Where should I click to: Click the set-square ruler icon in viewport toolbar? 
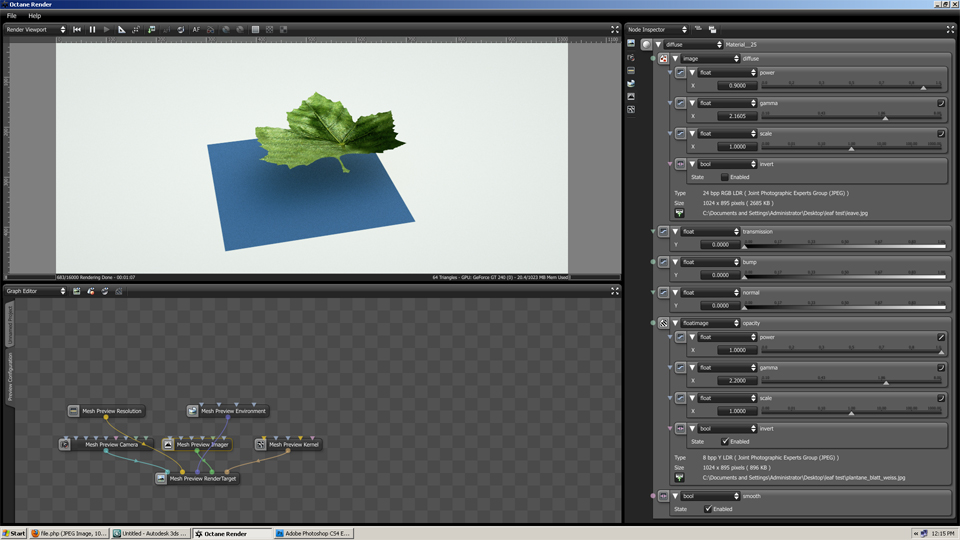(121, 29)
